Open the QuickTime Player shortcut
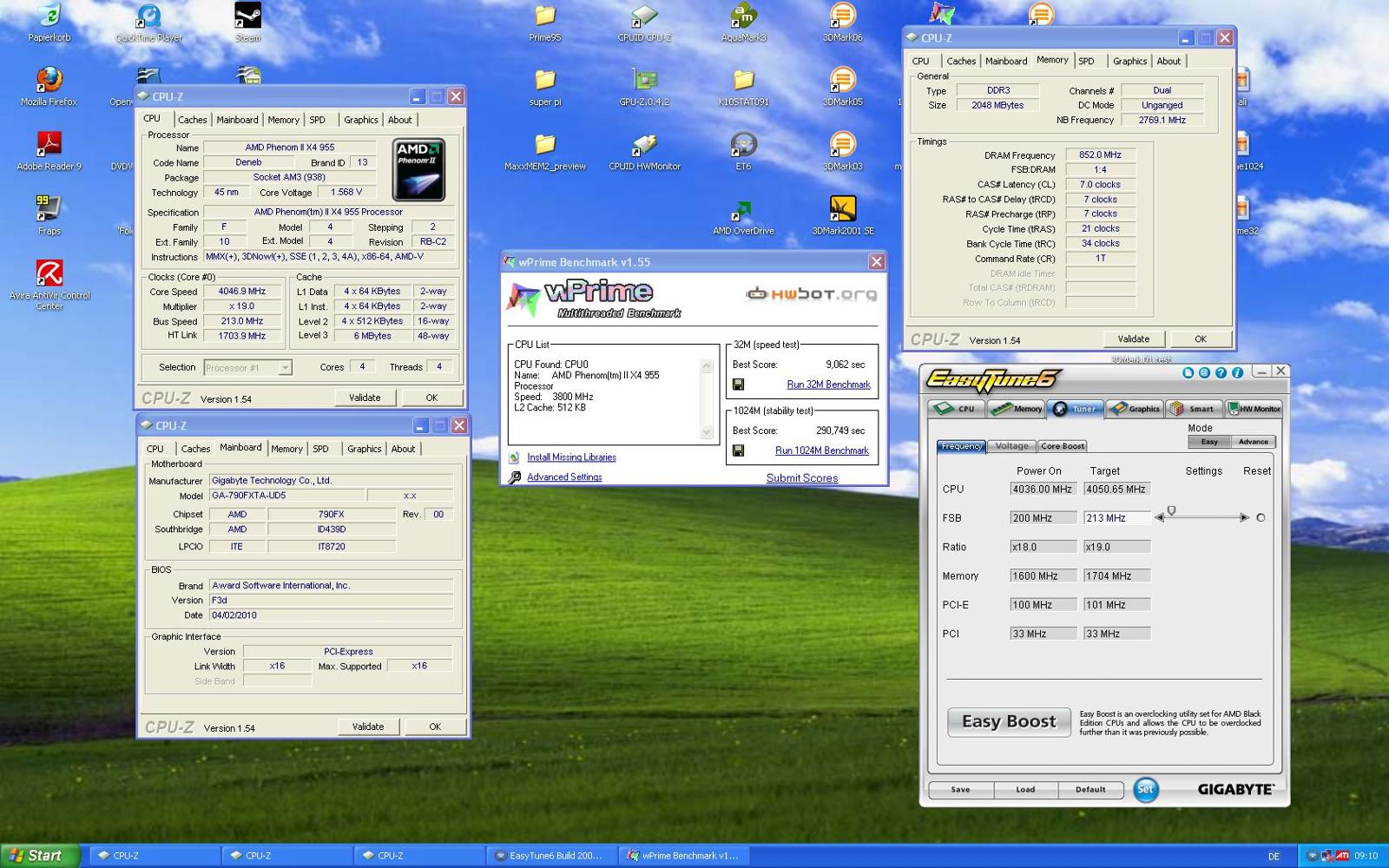This screenshot has width=1389, height=868. (149, 23)
